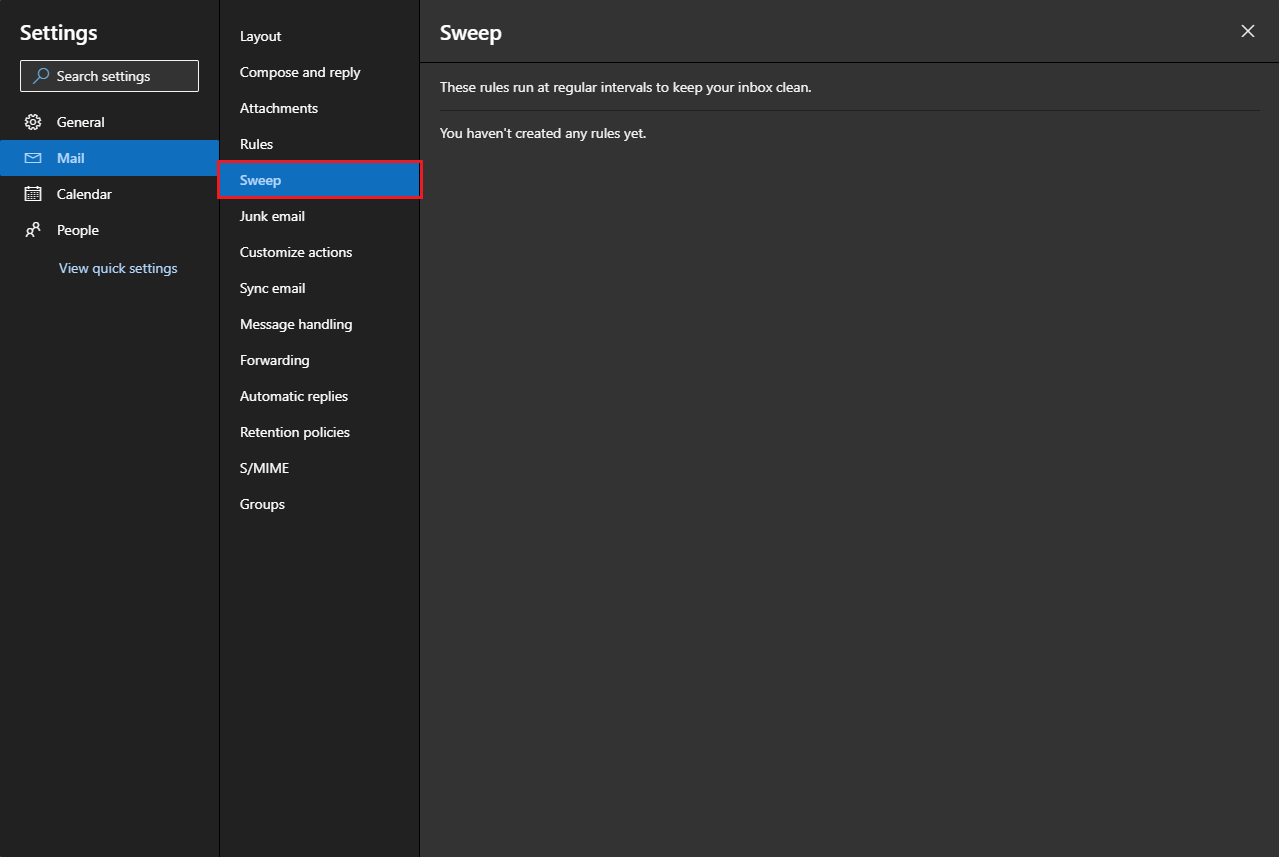Open Automatic replies settings
Viewport: 1279px width, 857px height.
click(x=320, y=396)
